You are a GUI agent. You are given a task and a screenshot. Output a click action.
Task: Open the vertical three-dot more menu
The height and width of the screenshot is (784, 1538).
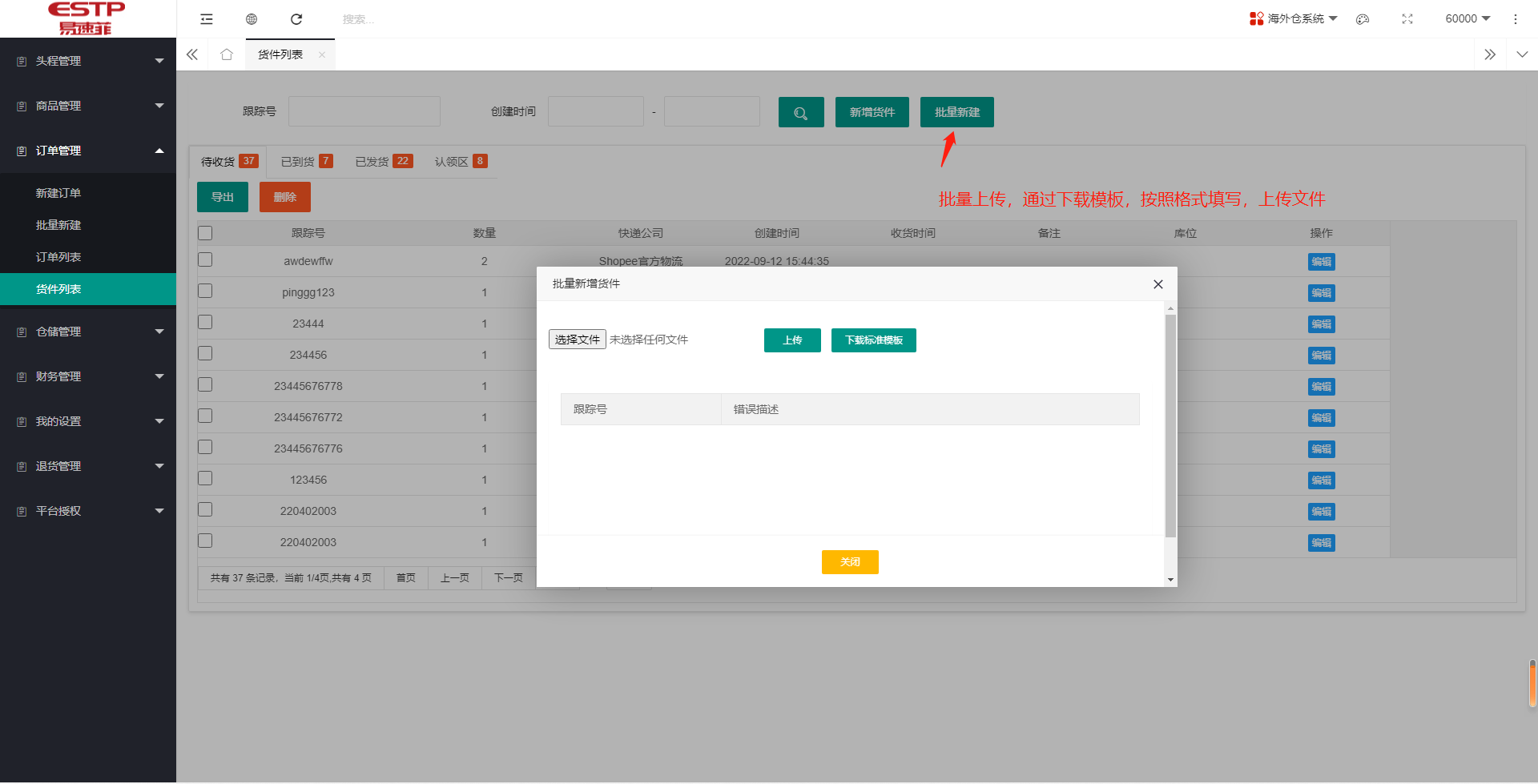1515,19
